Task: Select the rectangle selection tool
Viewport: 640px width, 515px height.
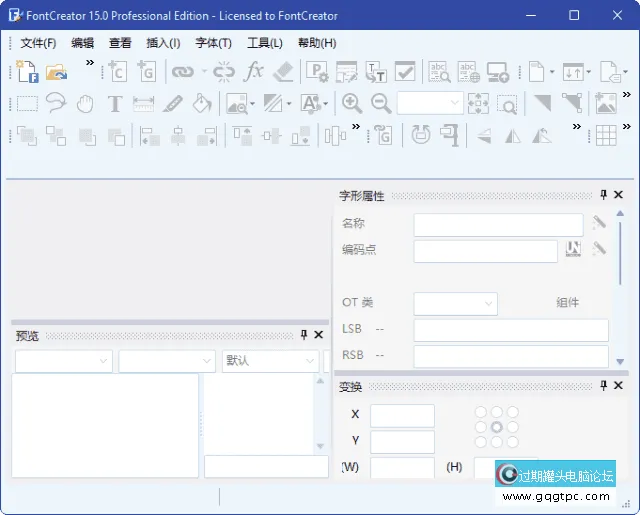Action: [27, 104]
